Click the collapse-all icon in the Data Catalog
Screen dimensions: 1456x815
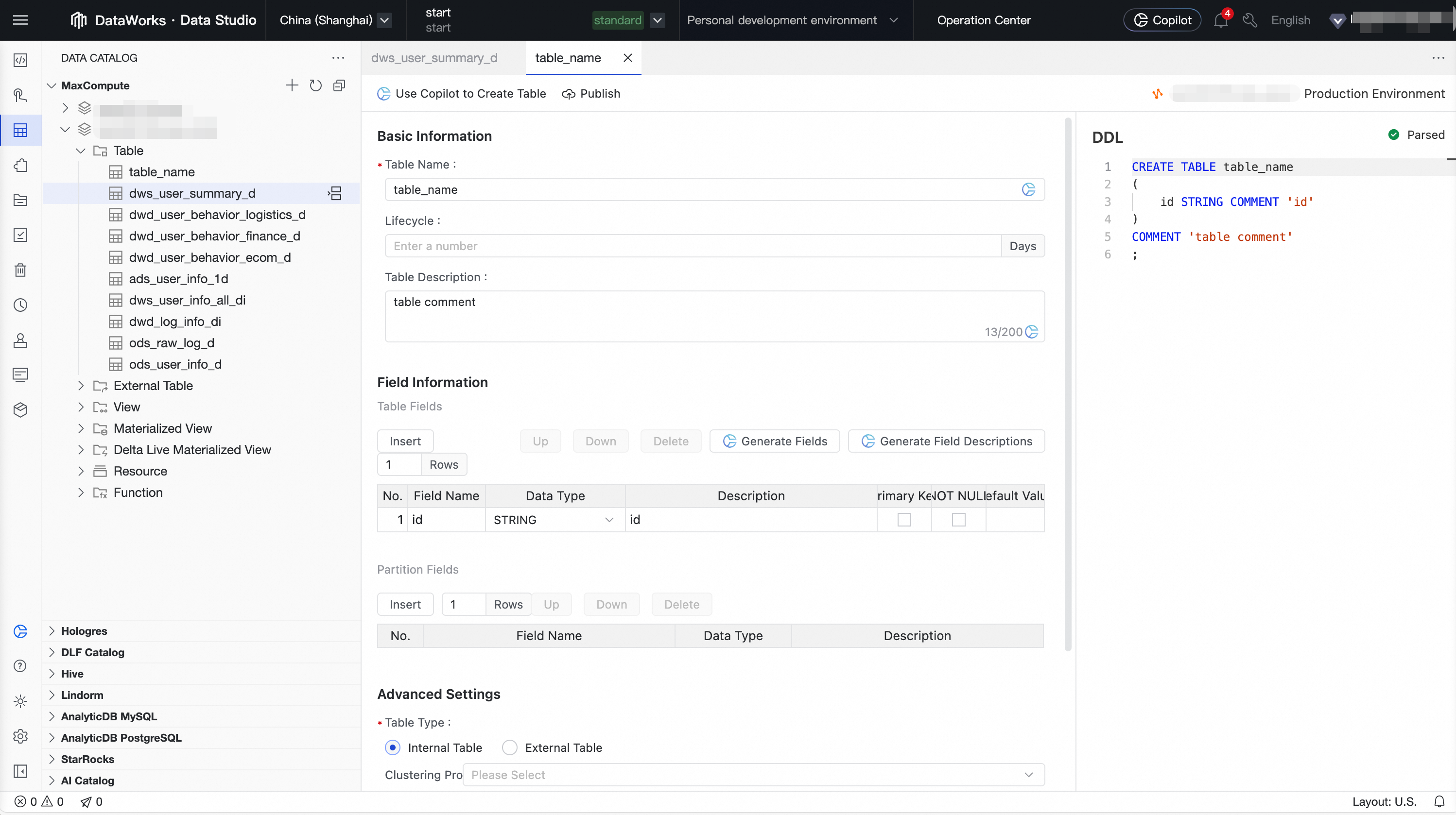coord(339,85)
